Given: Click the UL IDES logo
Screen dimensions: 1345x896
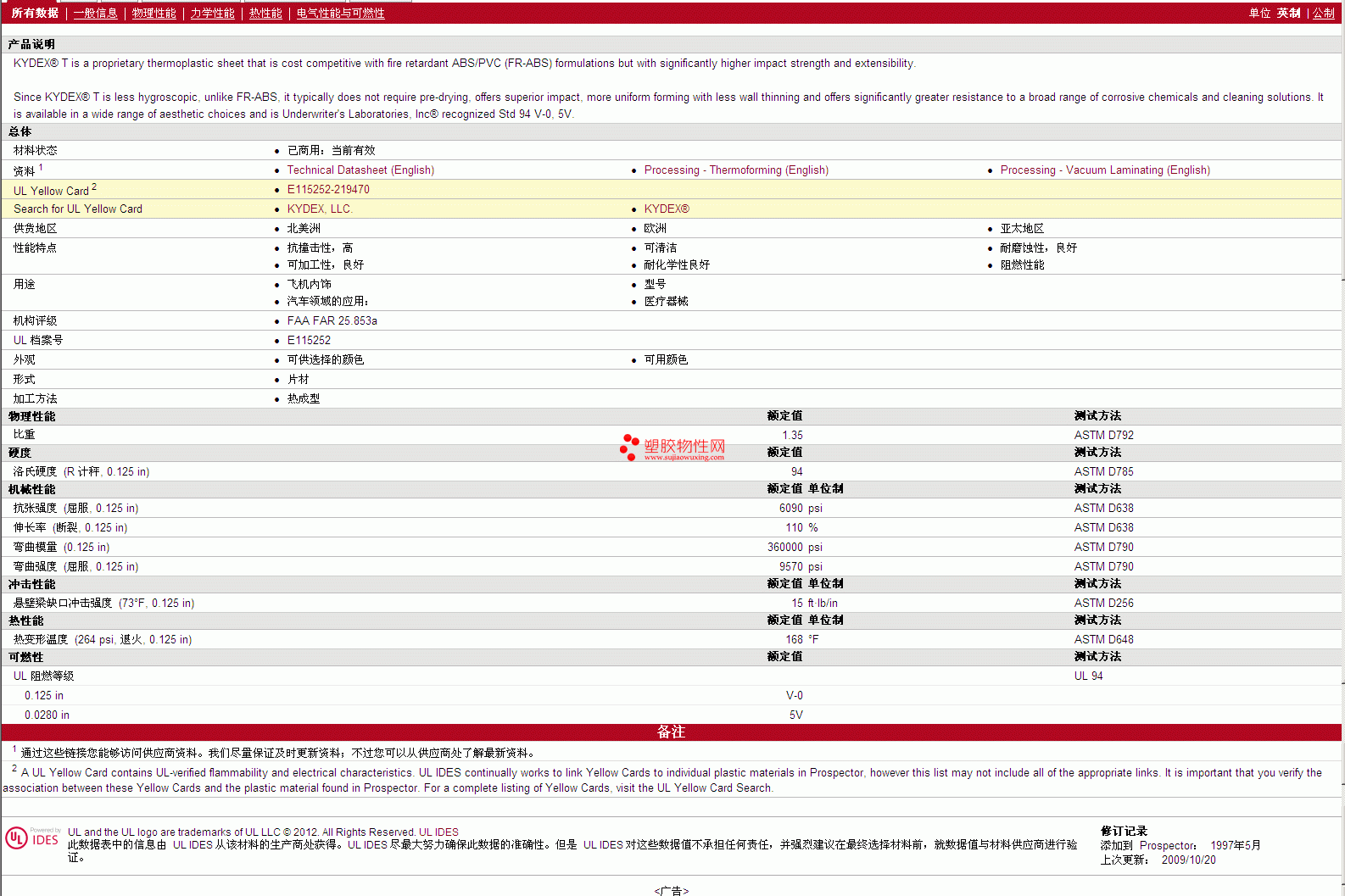Looking at the screenshot, I should (x=32, y=838).
